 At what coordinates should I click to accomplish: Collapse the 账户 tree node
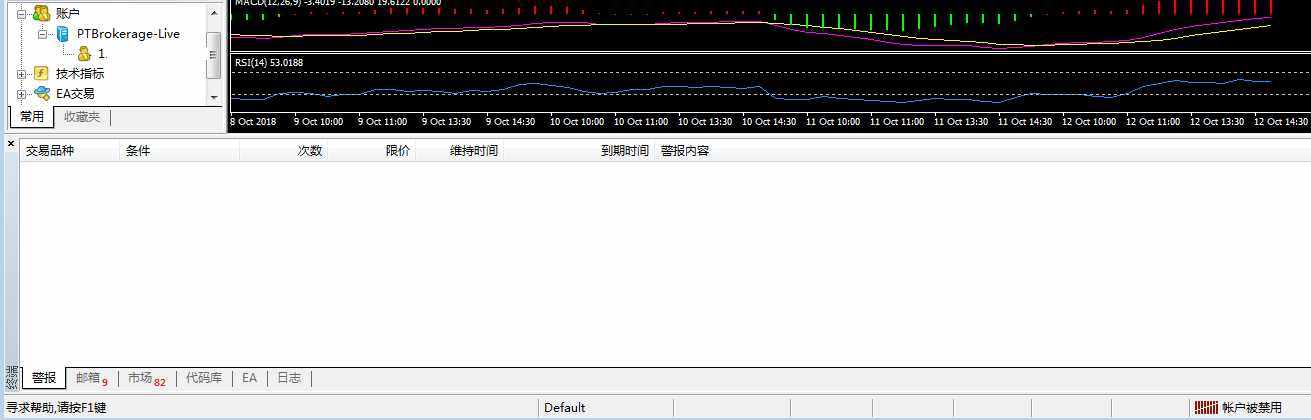pyautogui.click(x=22, y=13)
